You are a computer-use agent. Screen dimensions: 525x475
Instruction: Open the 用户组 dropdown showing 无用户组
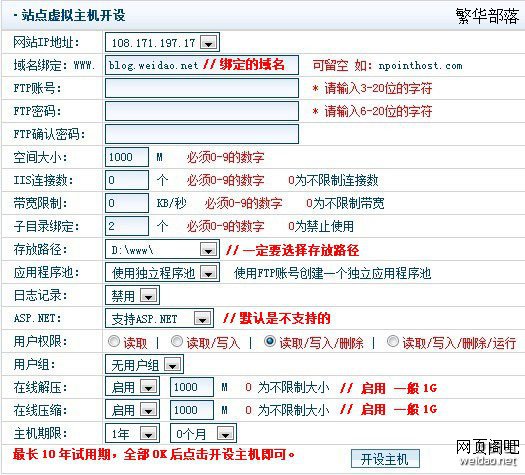click(x=144, y=364)
